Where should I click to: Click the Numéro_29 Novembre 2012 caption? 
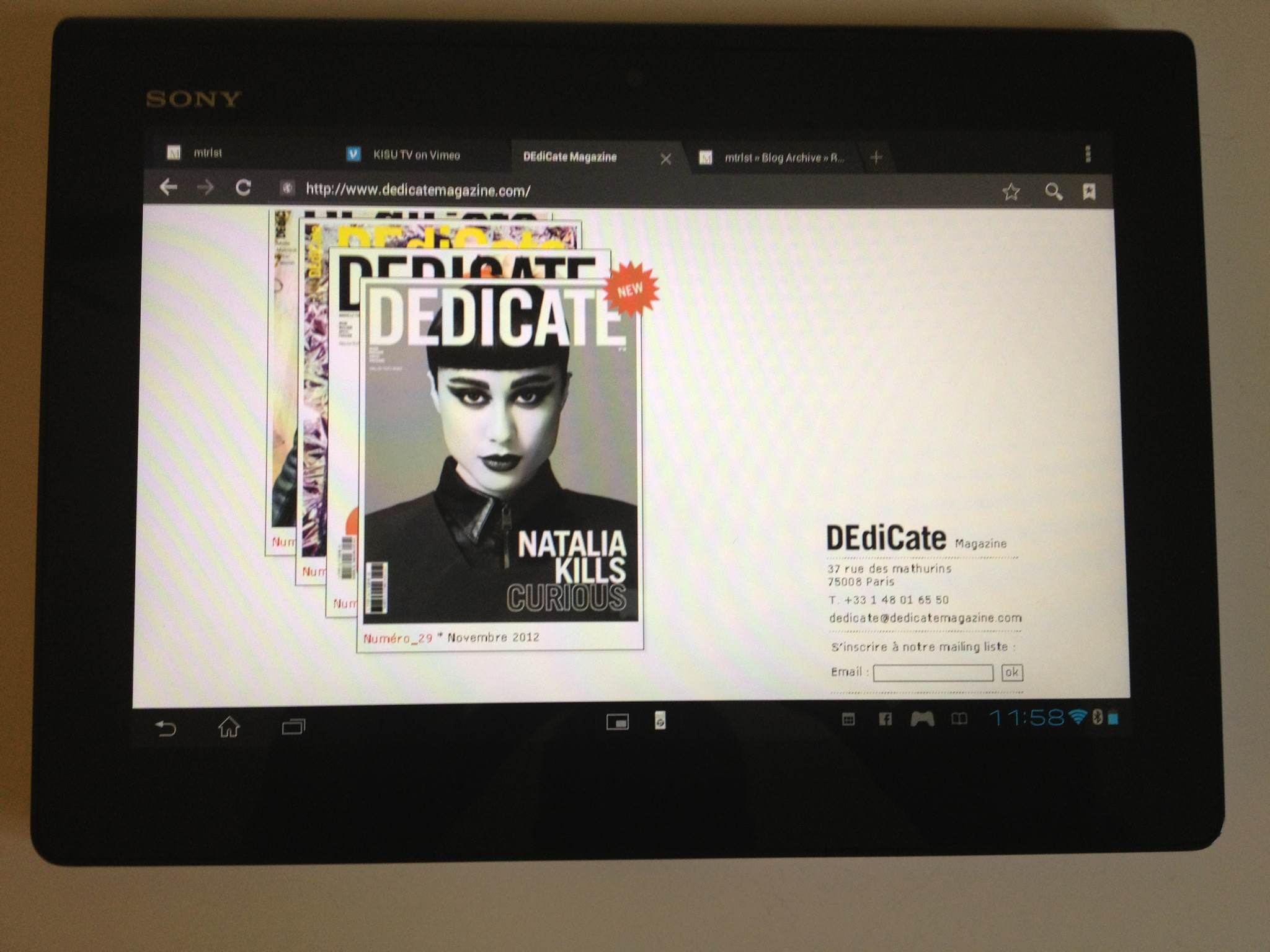[451, 638]
